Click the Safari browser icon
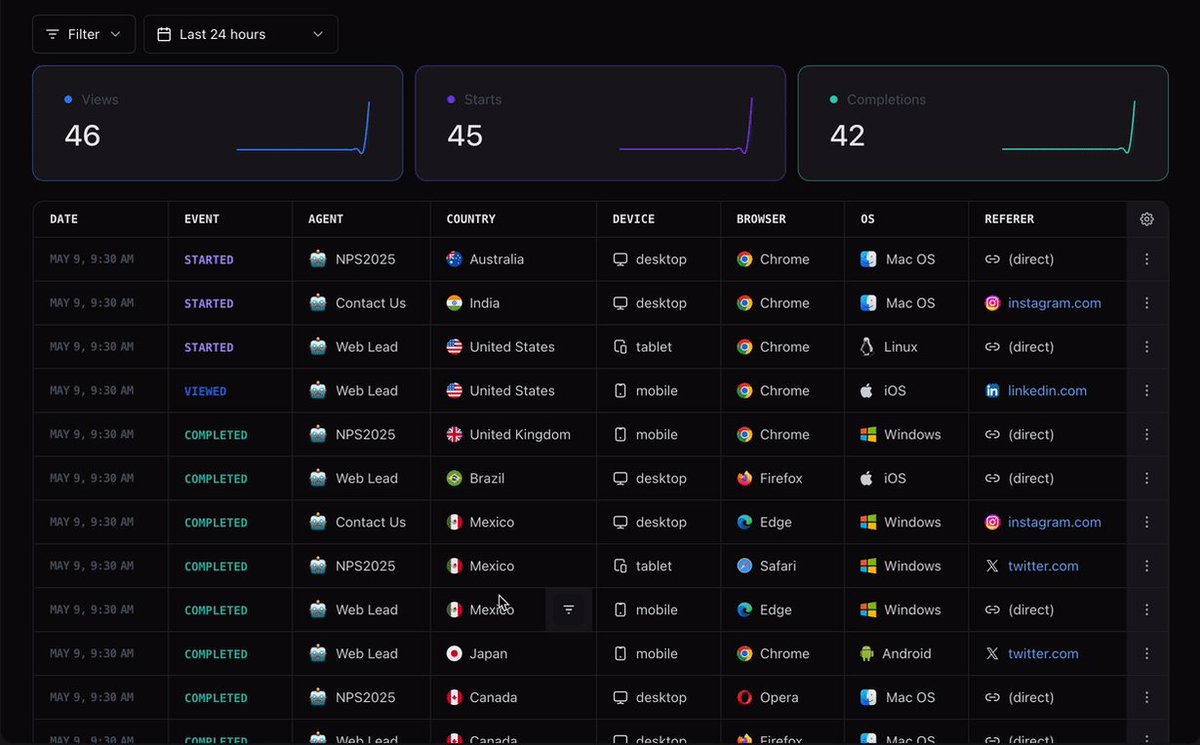This screenshot has width=1200, height=745. tap(744, 566)
